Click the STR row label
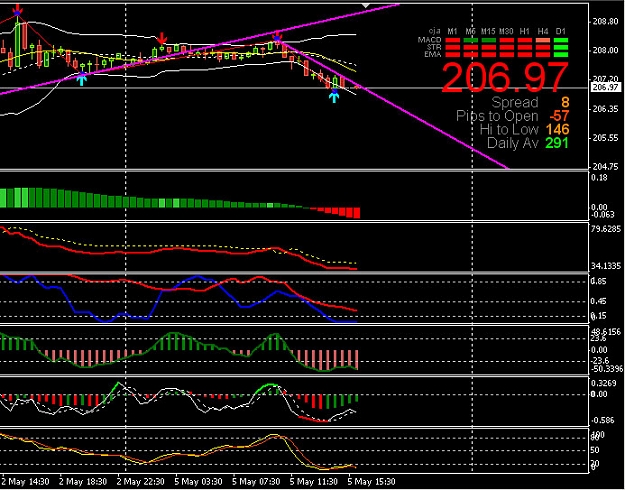 pyautogui.click(x=434, y=47)
